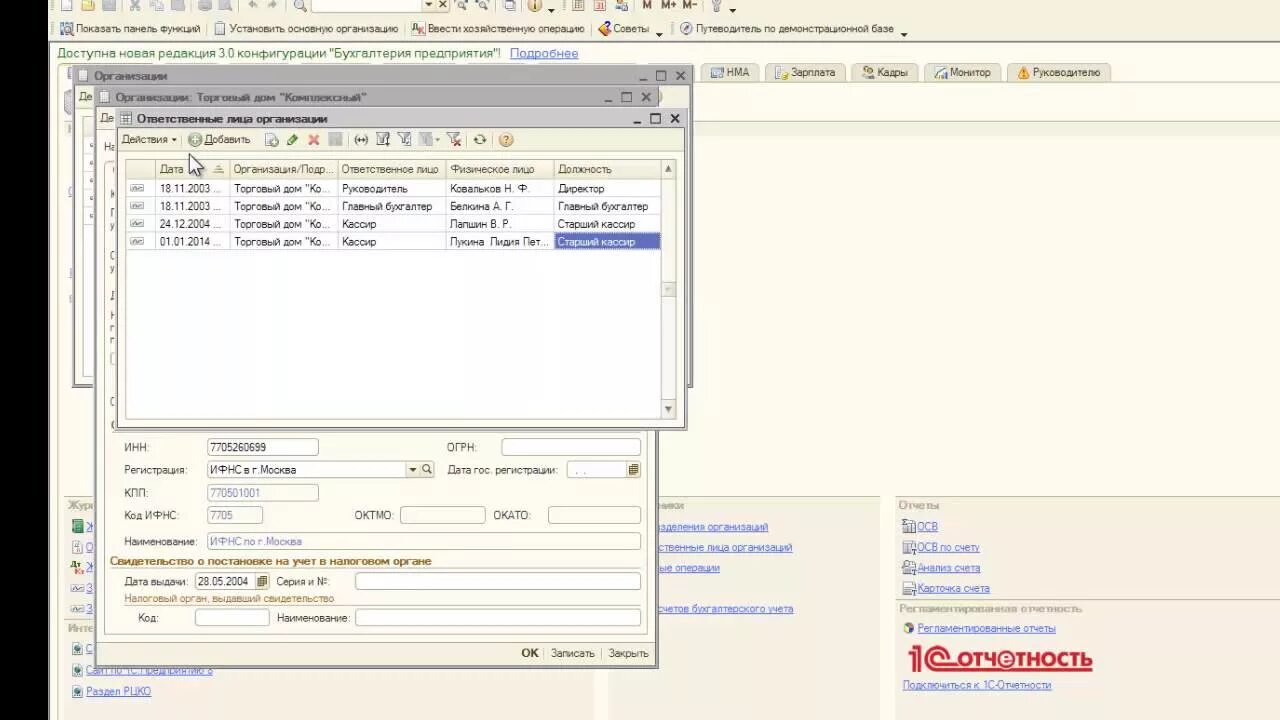Click the orange help question mark icon

tap(506, 140)
